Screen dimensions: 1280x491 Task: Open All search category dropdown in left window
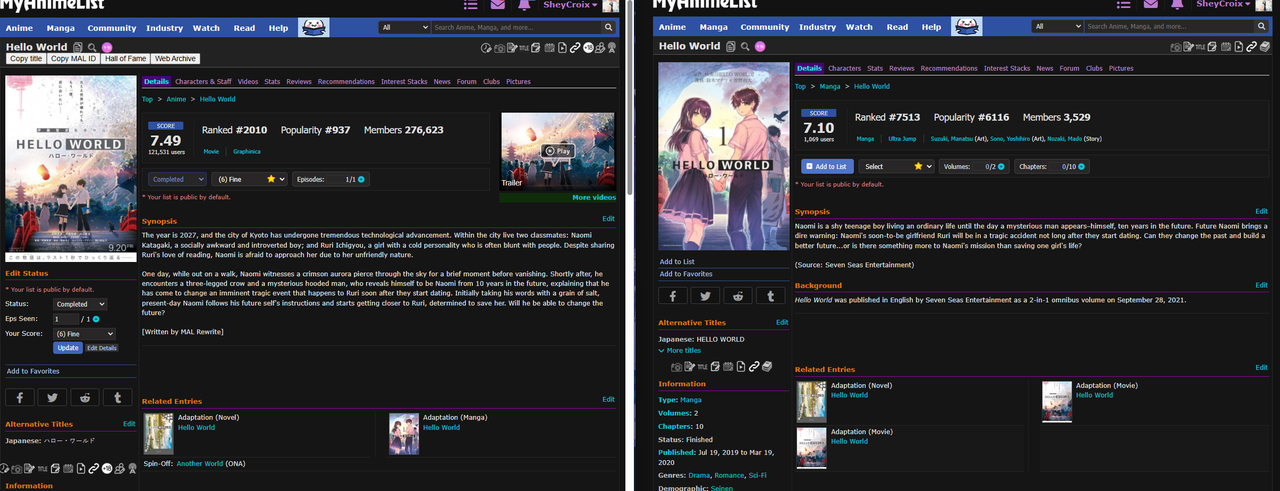click(404, 27)
